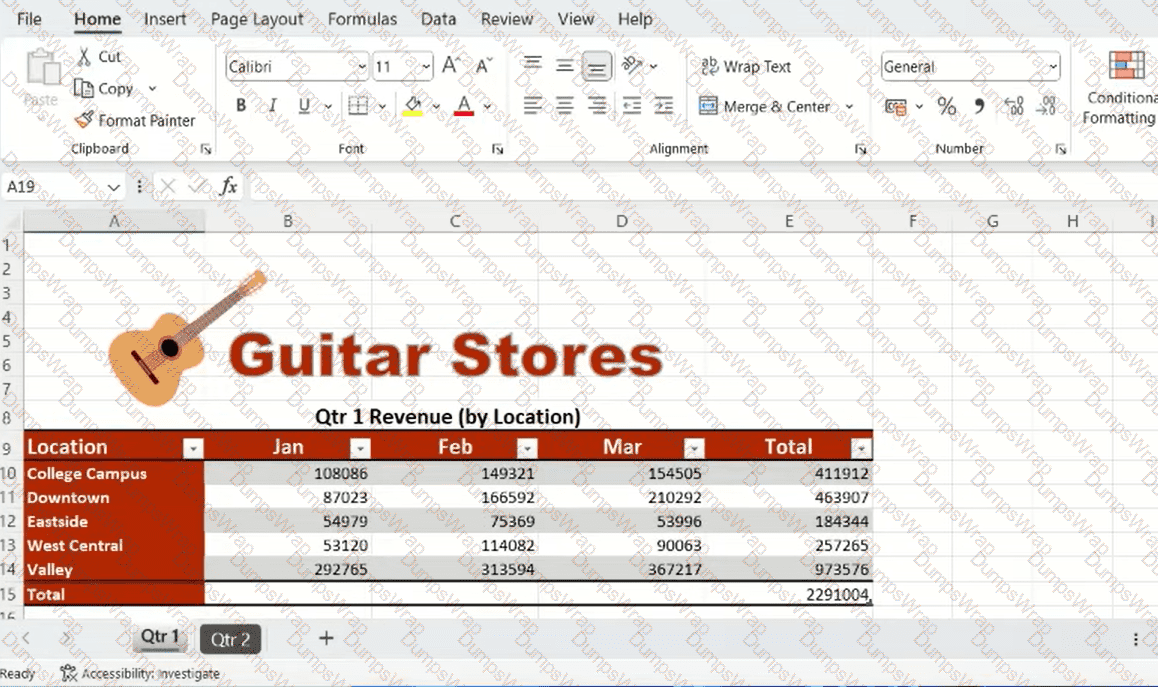
Task: Click the comma style icon
Action: [979, 106]
